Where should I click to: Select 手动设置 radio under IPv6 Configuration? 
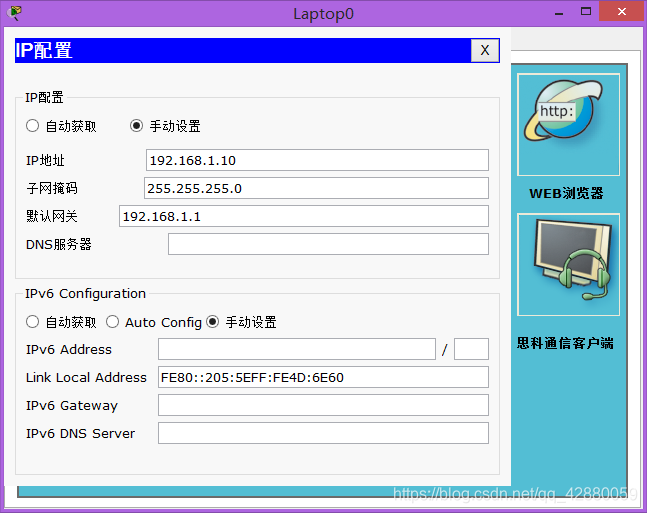point(213,322)
